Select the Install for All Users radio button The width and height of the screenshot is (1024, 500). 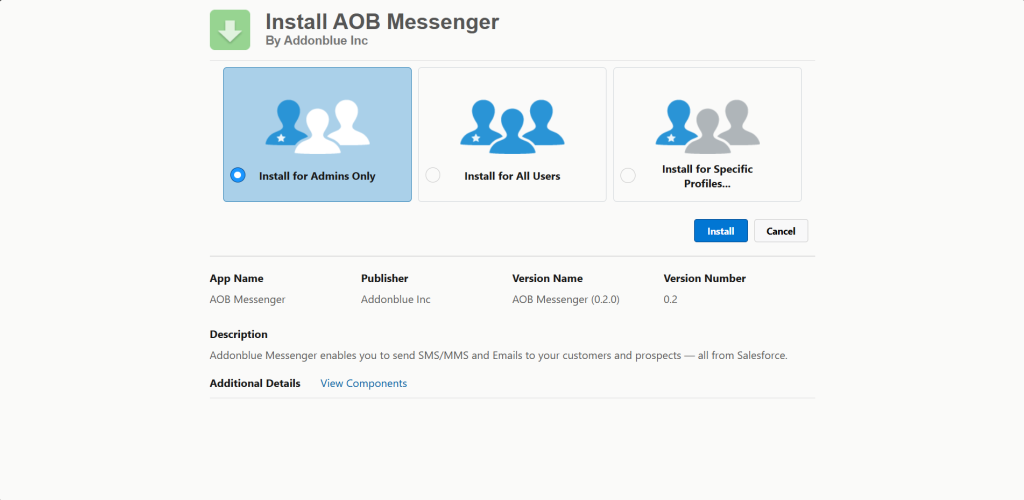click(433, 175)
